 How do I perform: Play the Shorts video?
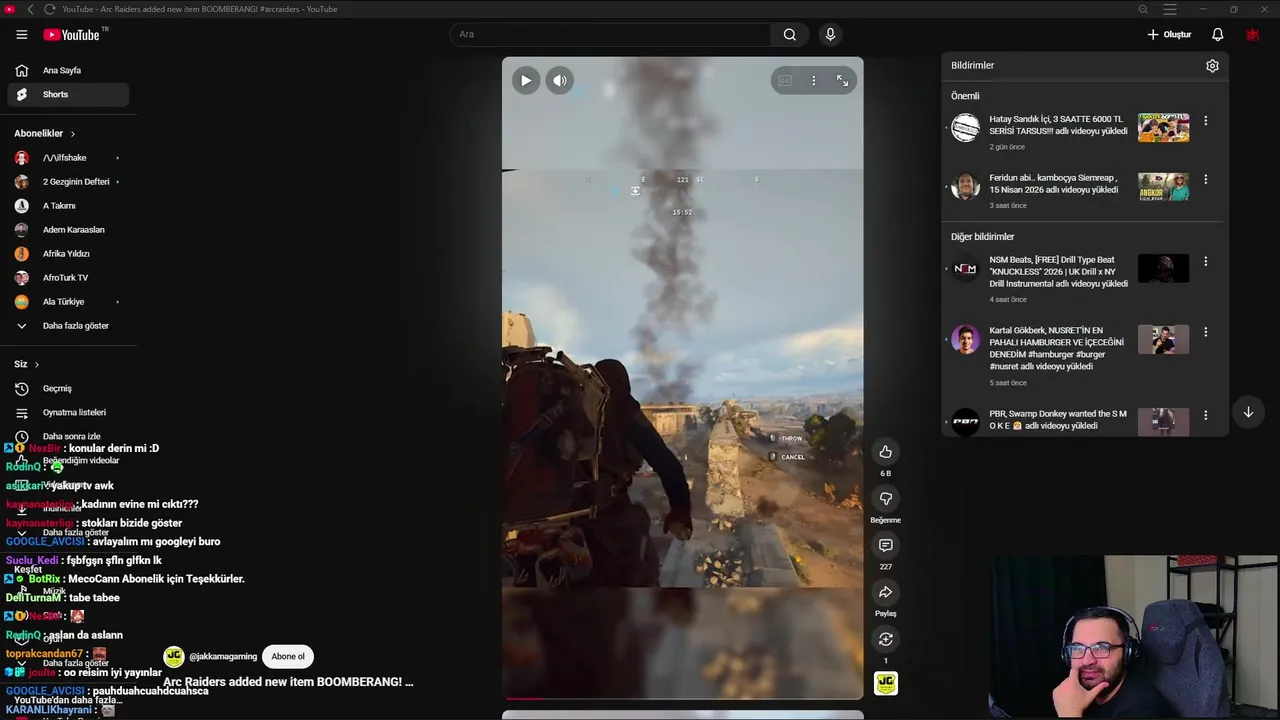pos(526,81)
